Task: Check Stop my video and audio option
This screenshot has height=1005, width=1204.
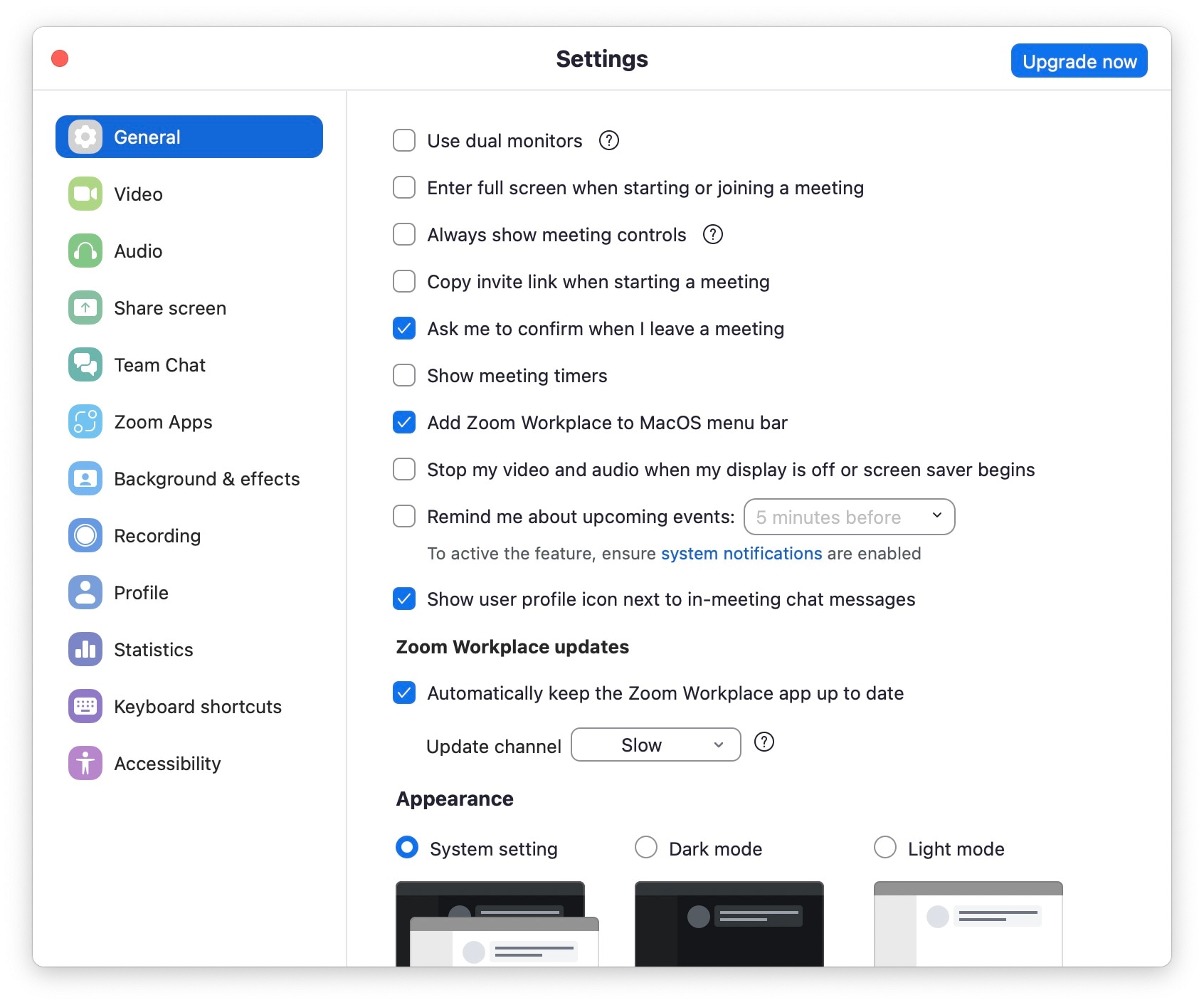Action: 404,469
